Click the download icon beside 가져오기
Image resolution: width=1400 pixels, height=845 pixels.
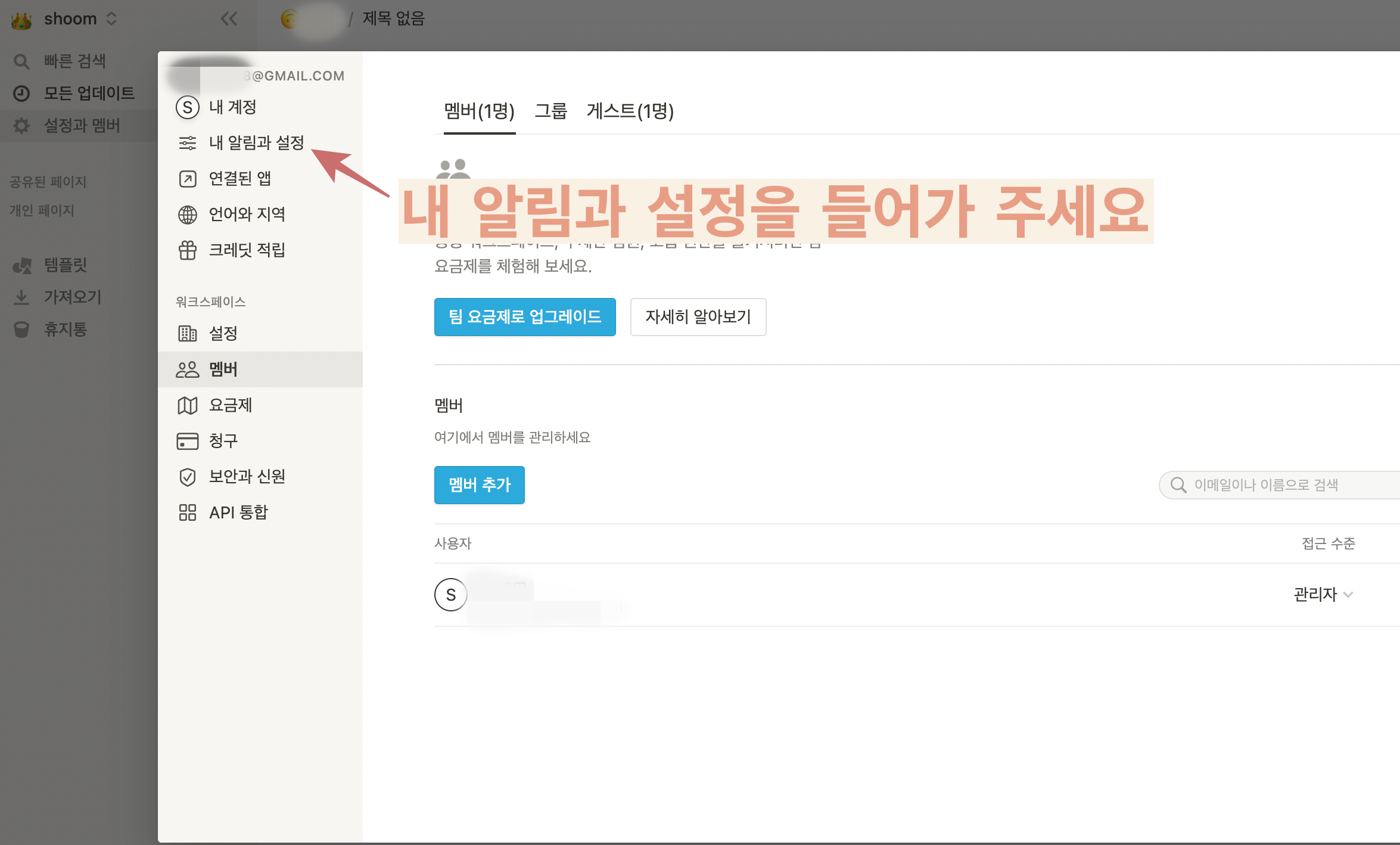pyautogui.click(x=21, y=297)
